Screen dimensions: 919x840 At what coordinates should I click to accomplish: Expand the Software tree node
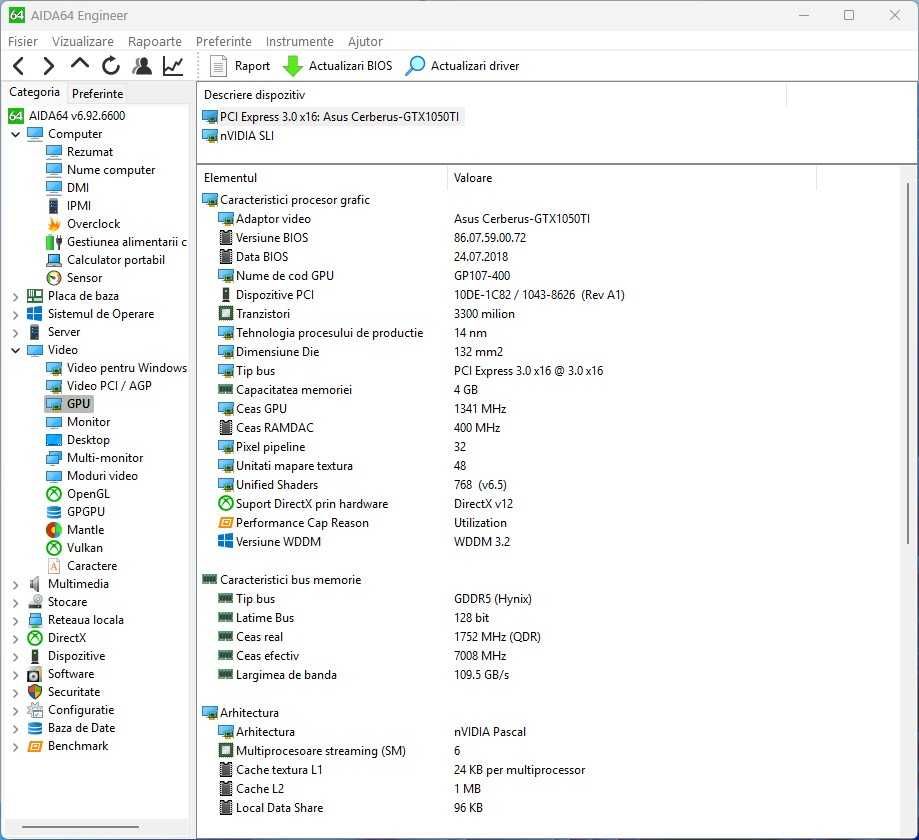coord(16,675)
